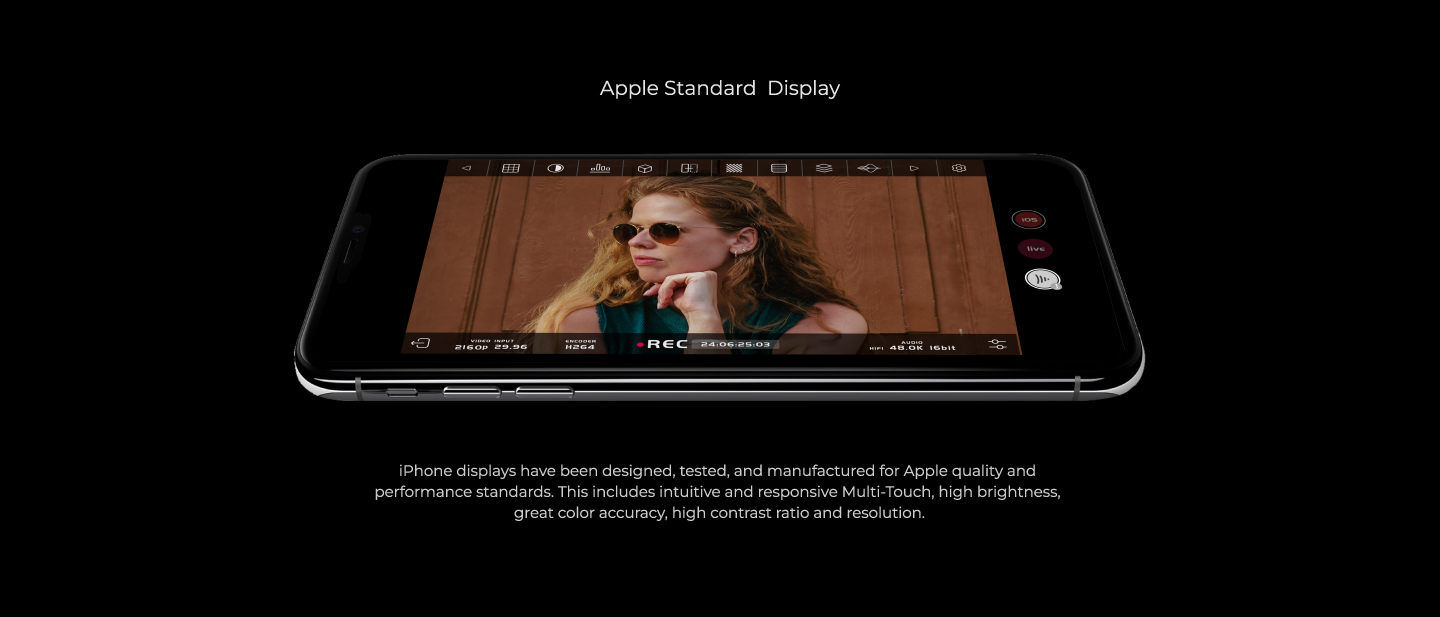The width and height of the screenshot is (1440, 617).
Task: Tap the exit arrow icon on bottom bar
Action: (421, 343)
